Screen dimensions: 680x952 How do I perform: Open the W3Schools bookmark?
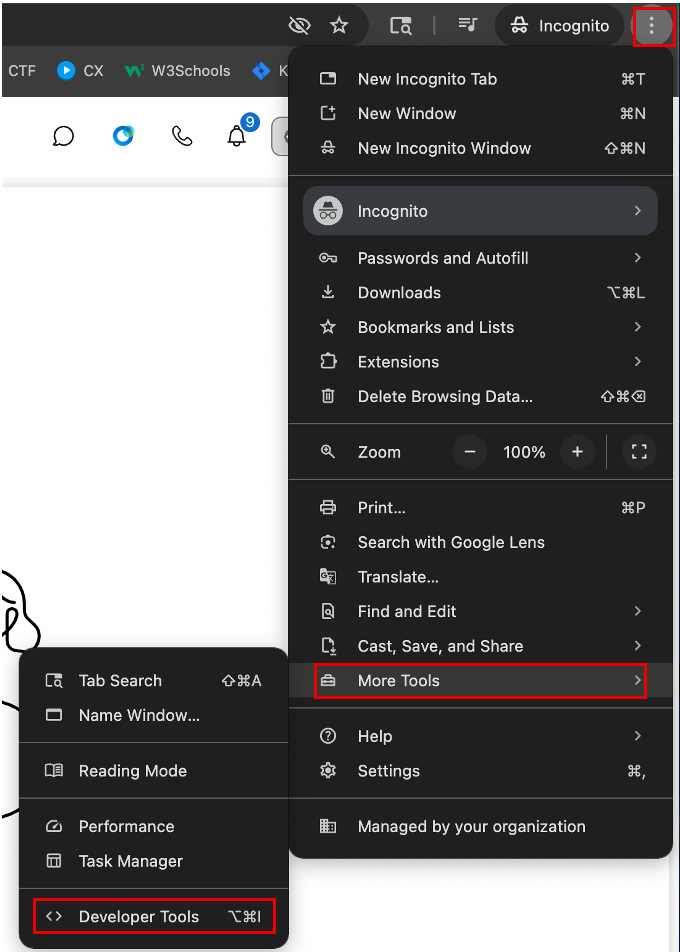(178, 71)
